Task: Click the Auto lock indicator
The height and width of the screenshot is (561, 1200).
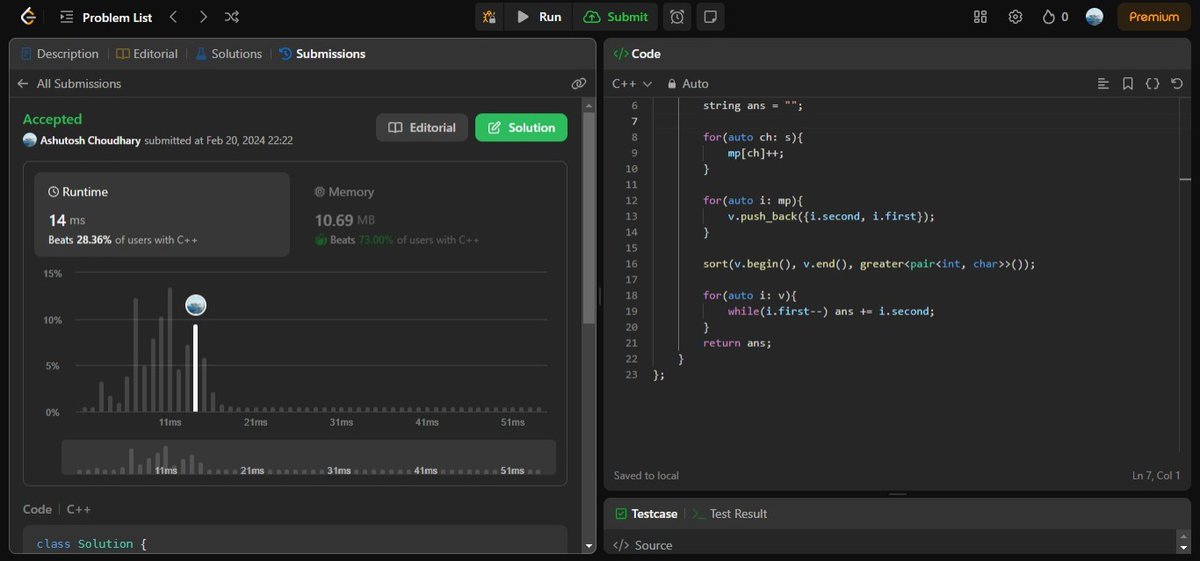Action: coord(688,84)
